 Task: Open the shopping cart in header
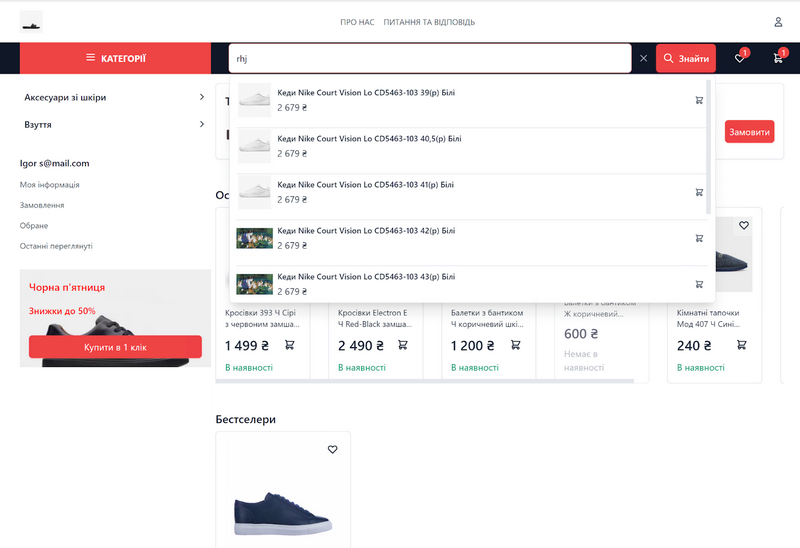(778, 58)
